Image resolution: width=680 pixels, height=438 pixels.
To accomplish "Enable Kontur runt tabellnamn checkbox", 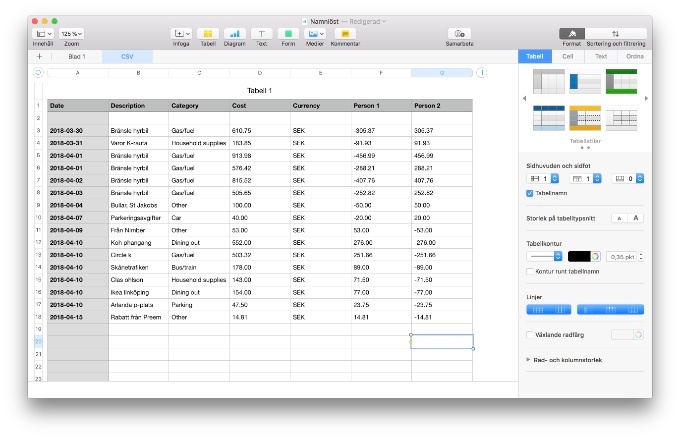I will click(530, 271).
